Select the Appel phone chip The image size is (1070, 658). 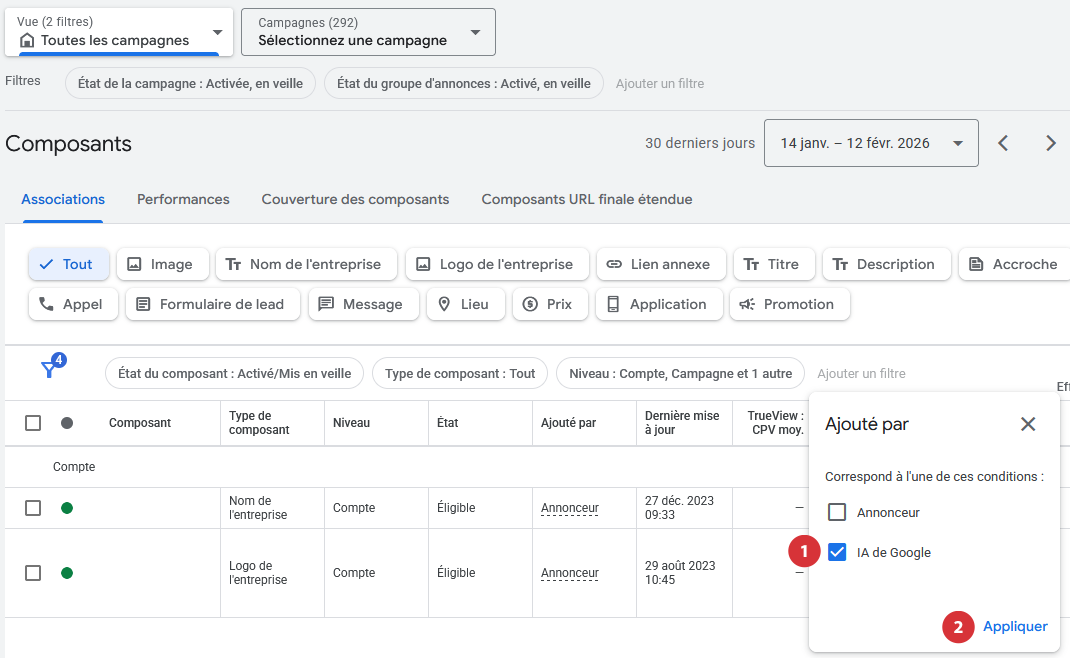pyautogui.click(x=72, y=304)
